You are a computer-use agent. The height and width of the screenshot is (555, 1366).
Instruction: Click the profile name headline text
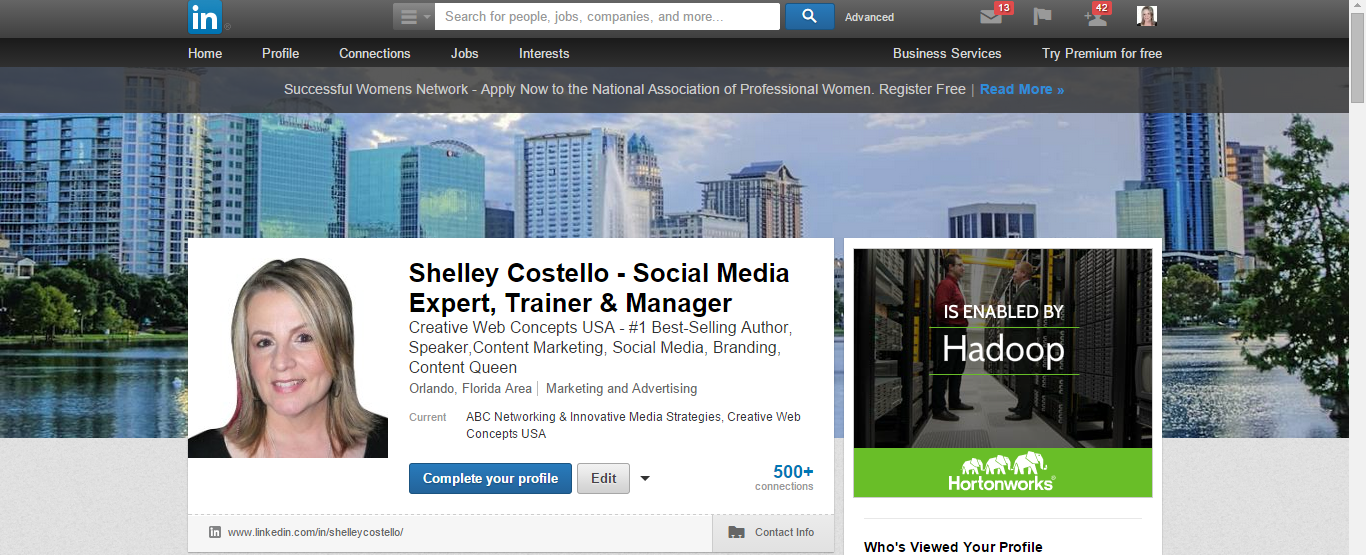[x=599, y=288]
